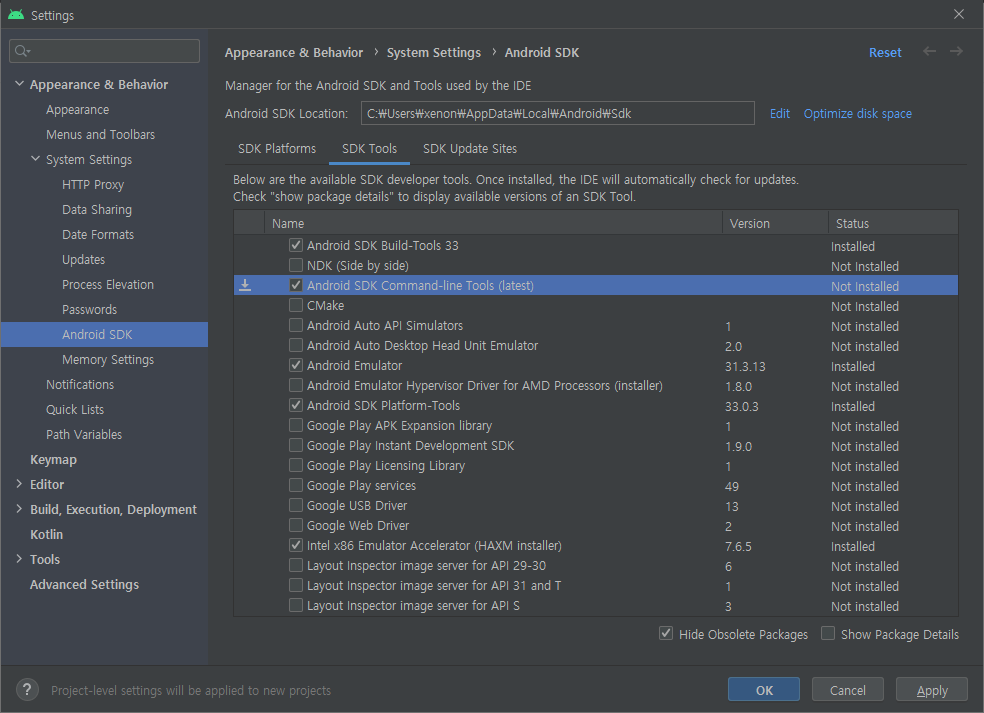The height and width of the screenshot is (713, 984).
Task: Click the Apply button
Action: (932, 690)
